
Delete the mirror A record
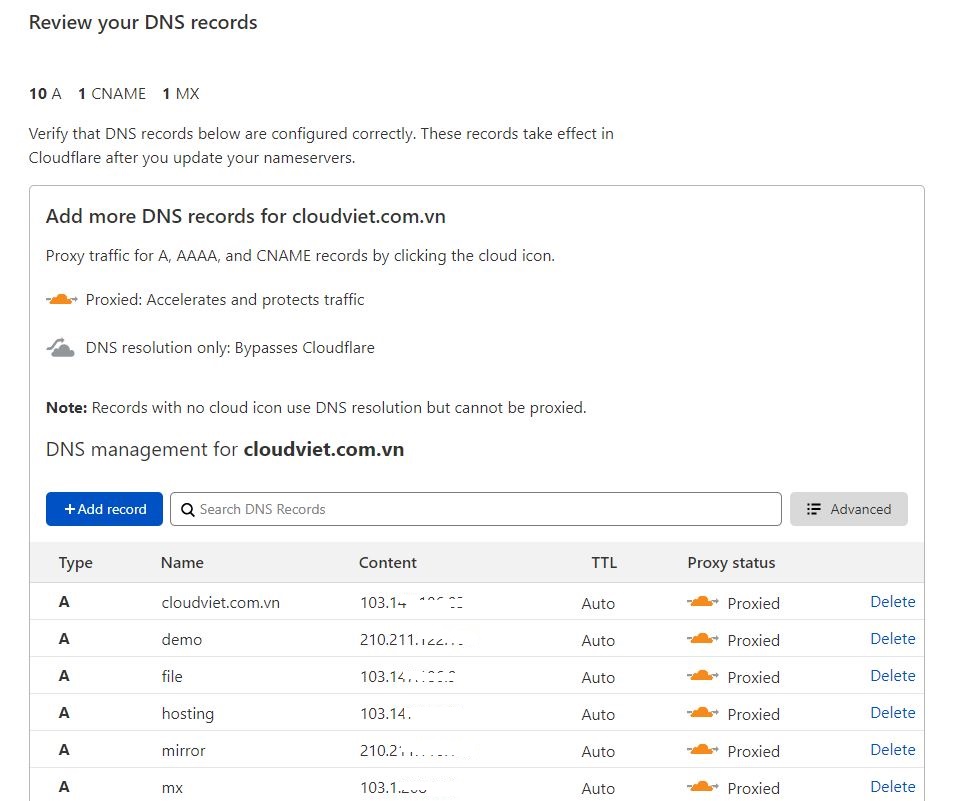click(892, 749)
